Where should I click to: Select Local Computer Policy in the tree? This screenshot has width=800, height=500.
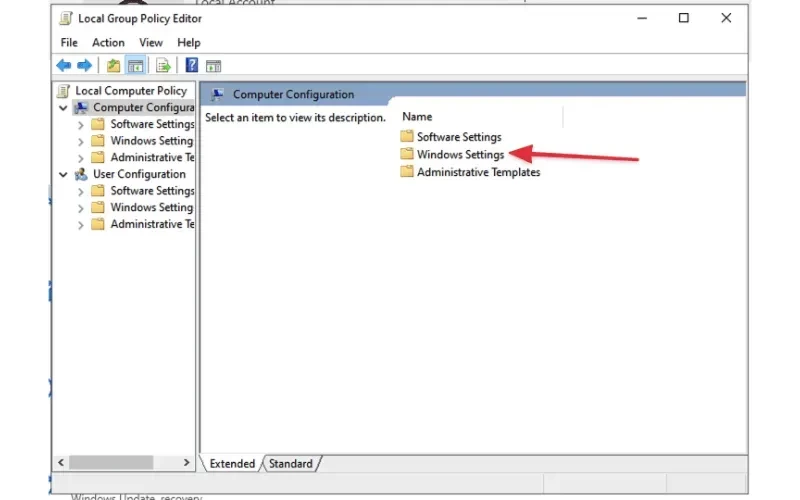pyautogui.click(x=131, y=91)
